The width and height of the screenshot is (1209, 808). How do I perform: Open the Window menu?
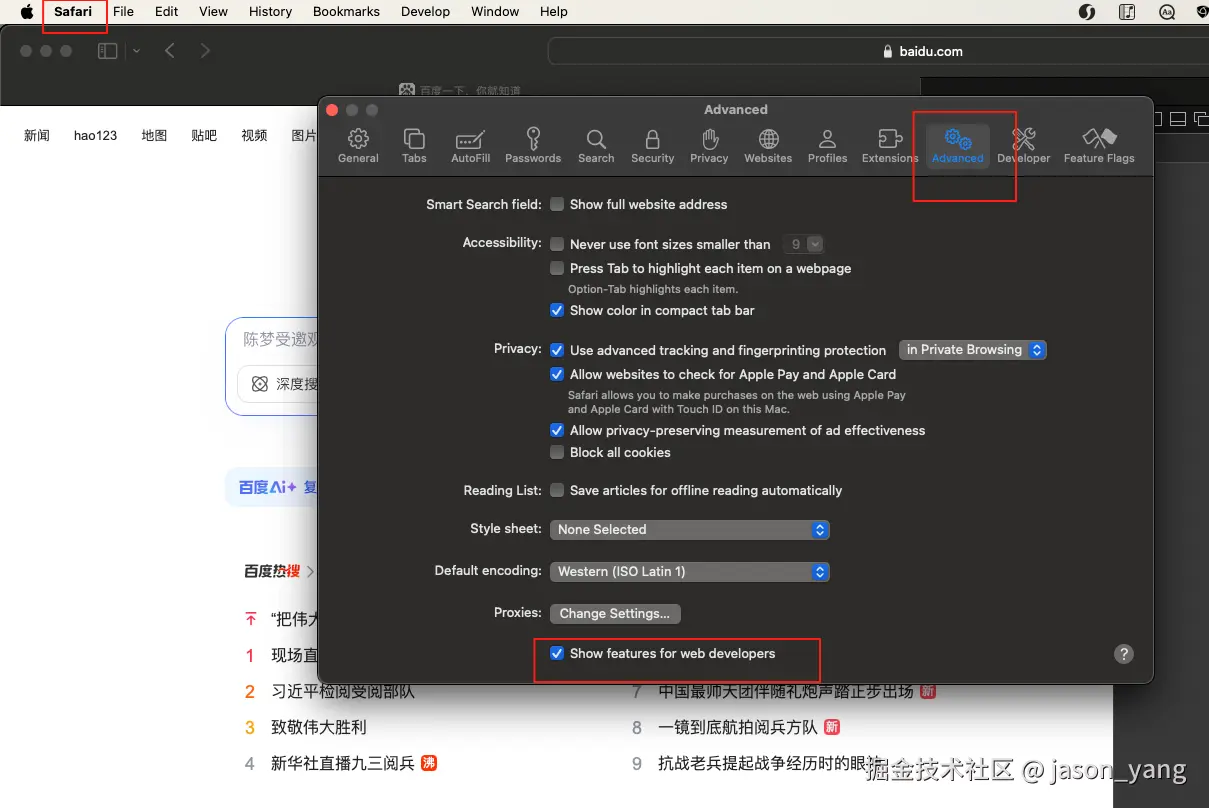[x=494, y=12]
